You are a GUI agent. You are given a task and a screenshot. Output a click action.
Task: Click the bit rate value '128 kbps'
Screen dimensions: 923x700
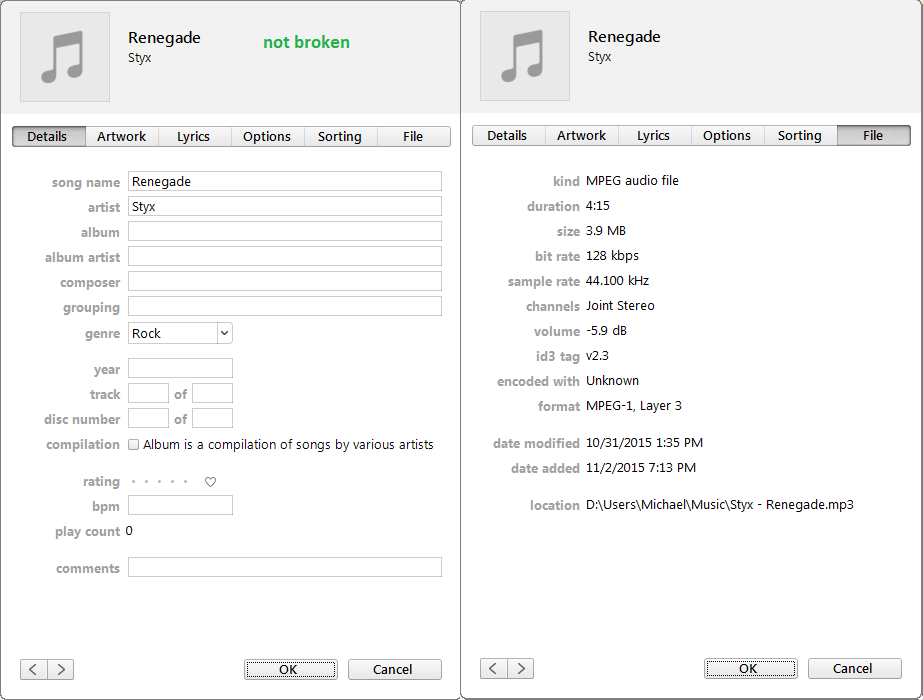pos(612,256)
